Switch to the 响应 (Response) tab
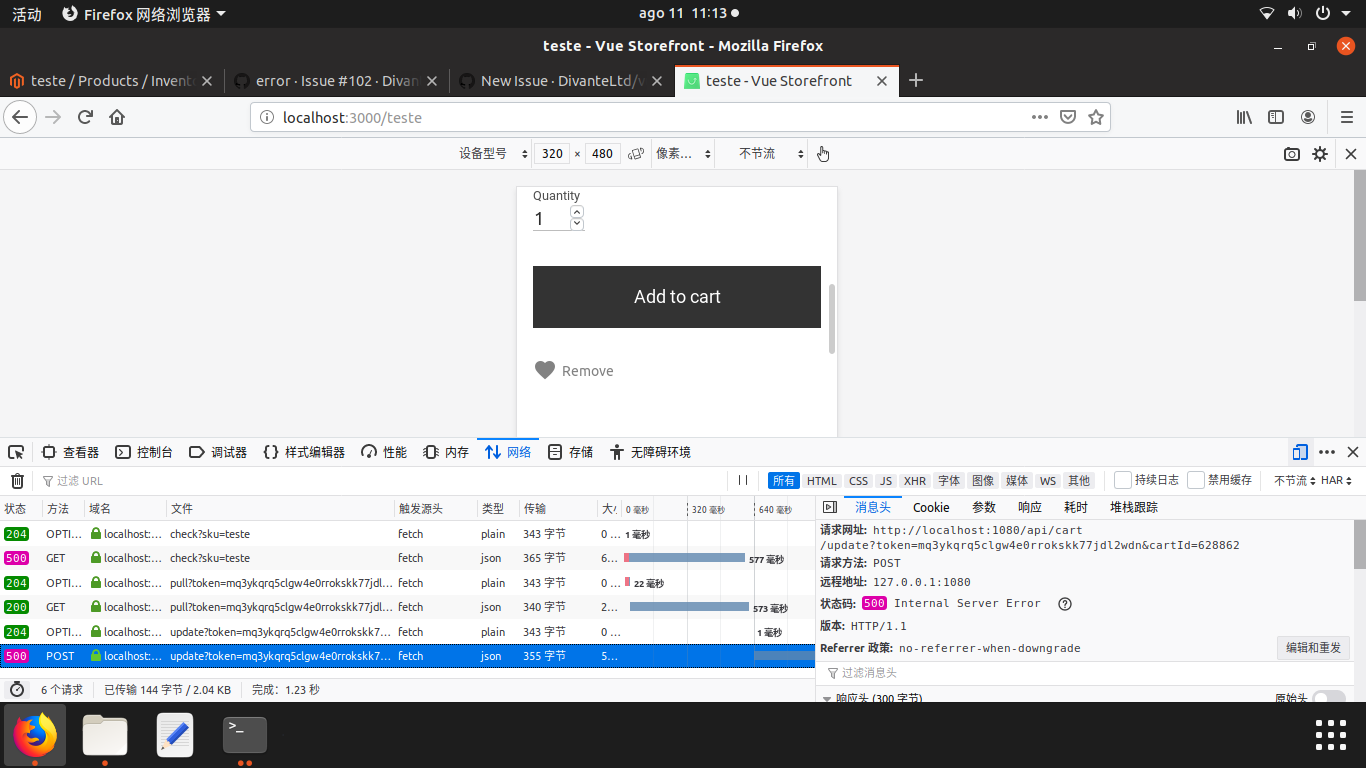The height and width of the screenshot is (768, 1366). tap(1029, 507)
